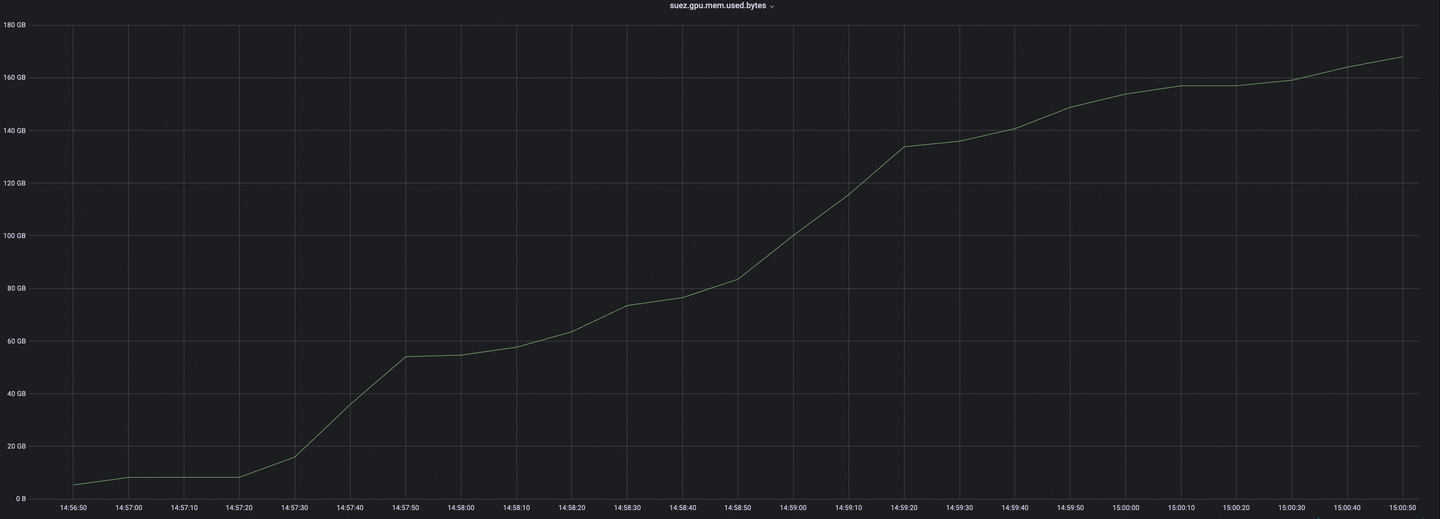Click the 14:58:00 time axis label
Image resolution: width=1440 pixels, height=519 pixels.
click(461, 508)
